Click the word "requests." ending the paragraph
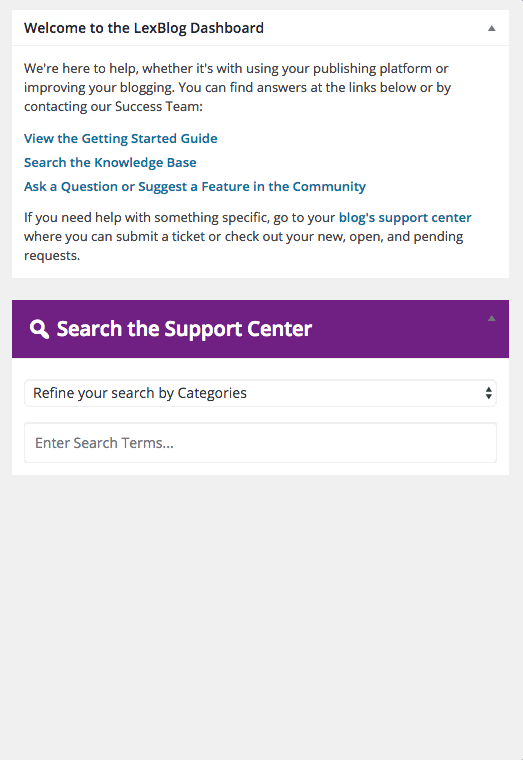 coord(52,256)
